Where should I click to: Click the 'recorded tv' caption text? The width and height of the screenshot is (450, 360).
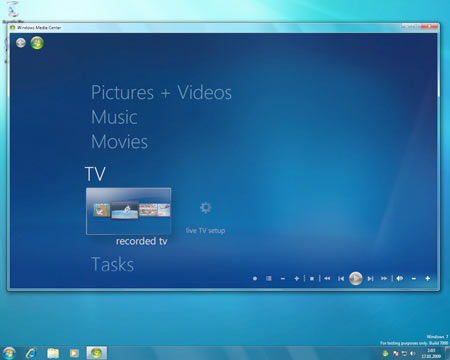(x=141, y=241)
